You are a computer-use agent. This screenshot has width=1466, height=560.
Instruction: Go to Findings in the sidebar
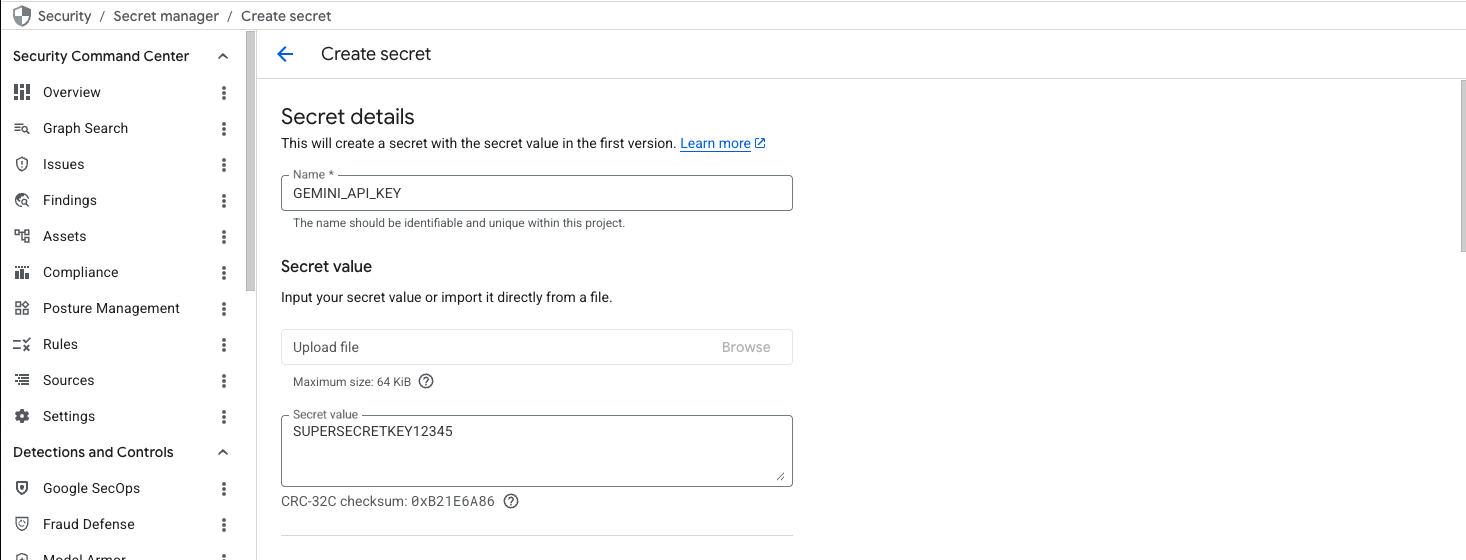70,200
